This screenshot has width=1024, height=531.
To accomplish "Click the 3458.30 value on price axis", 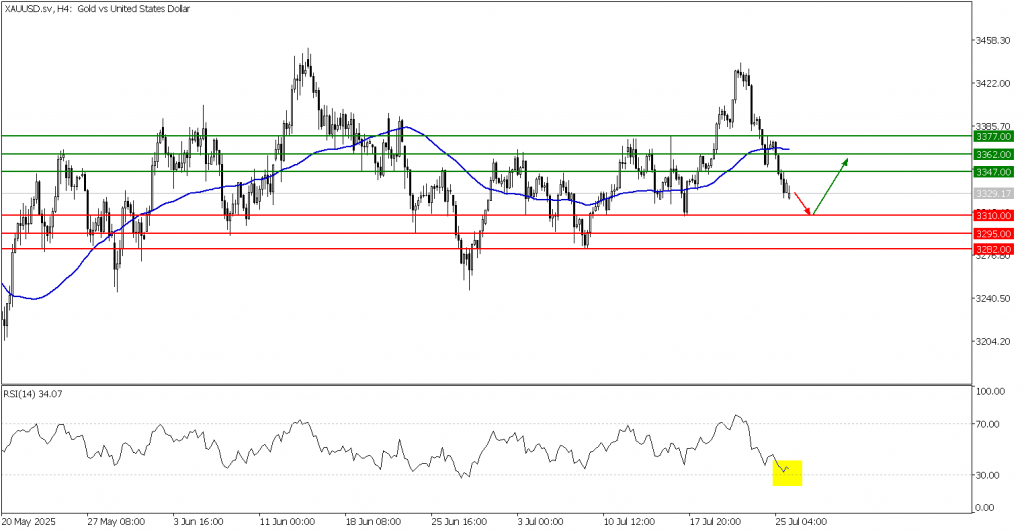I will [992, 41].
